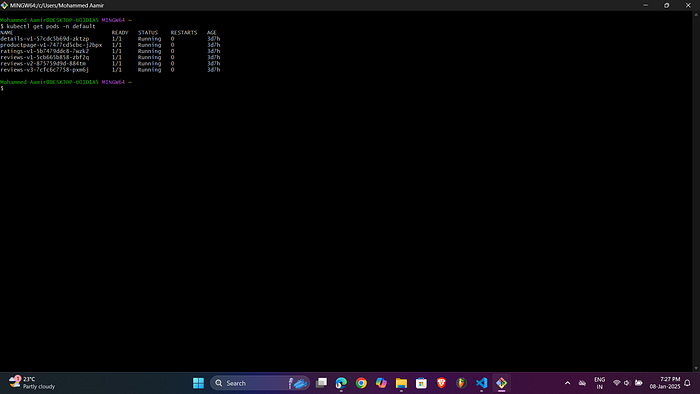Click the taskbar Search box
The width and height of the screenshot is (700, 394).
[260, 383]
